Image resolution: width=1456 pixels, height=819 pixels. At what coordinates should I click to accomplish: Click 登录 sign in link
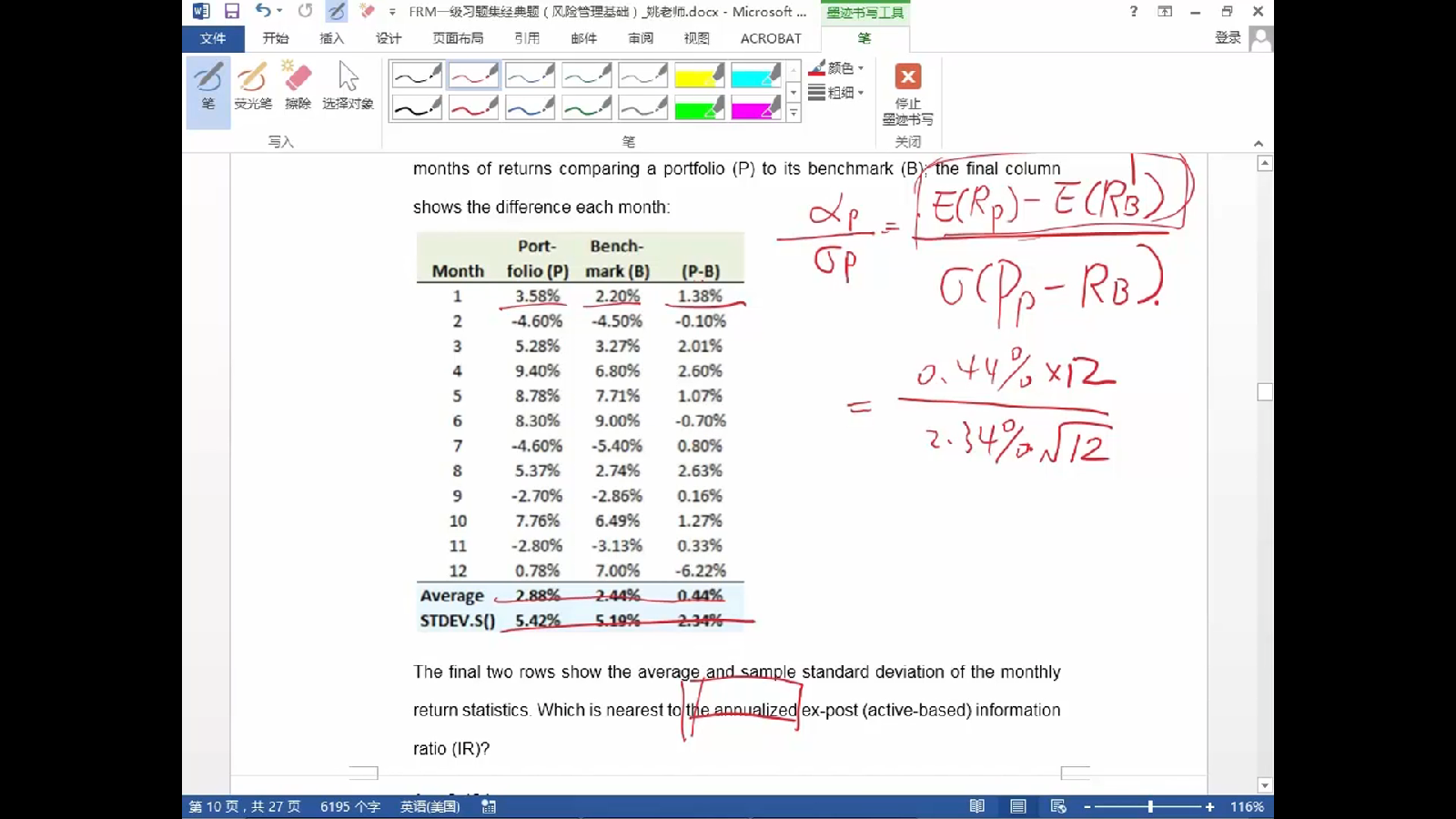(1228, 37)
